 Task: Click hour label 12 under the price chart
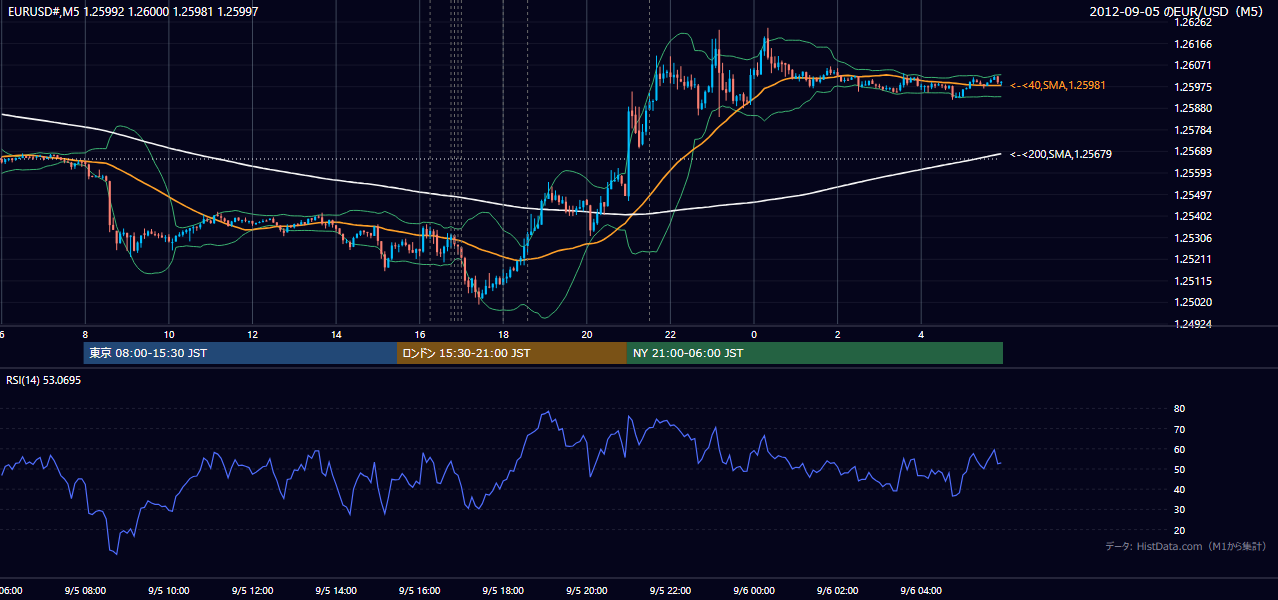[x=253, y=334]
